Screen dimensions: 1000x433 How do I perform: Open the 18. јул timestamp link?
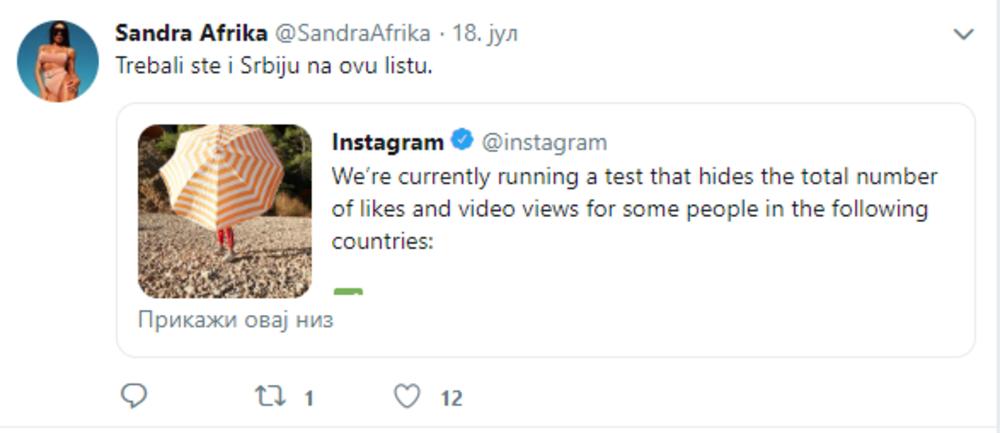[486, 32]
